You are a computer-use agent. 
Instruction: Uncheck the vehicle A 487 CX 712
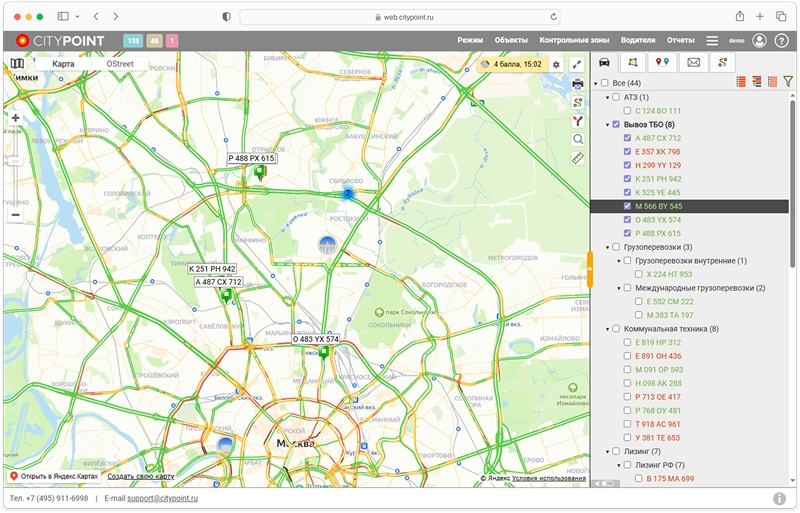(627, 138)
